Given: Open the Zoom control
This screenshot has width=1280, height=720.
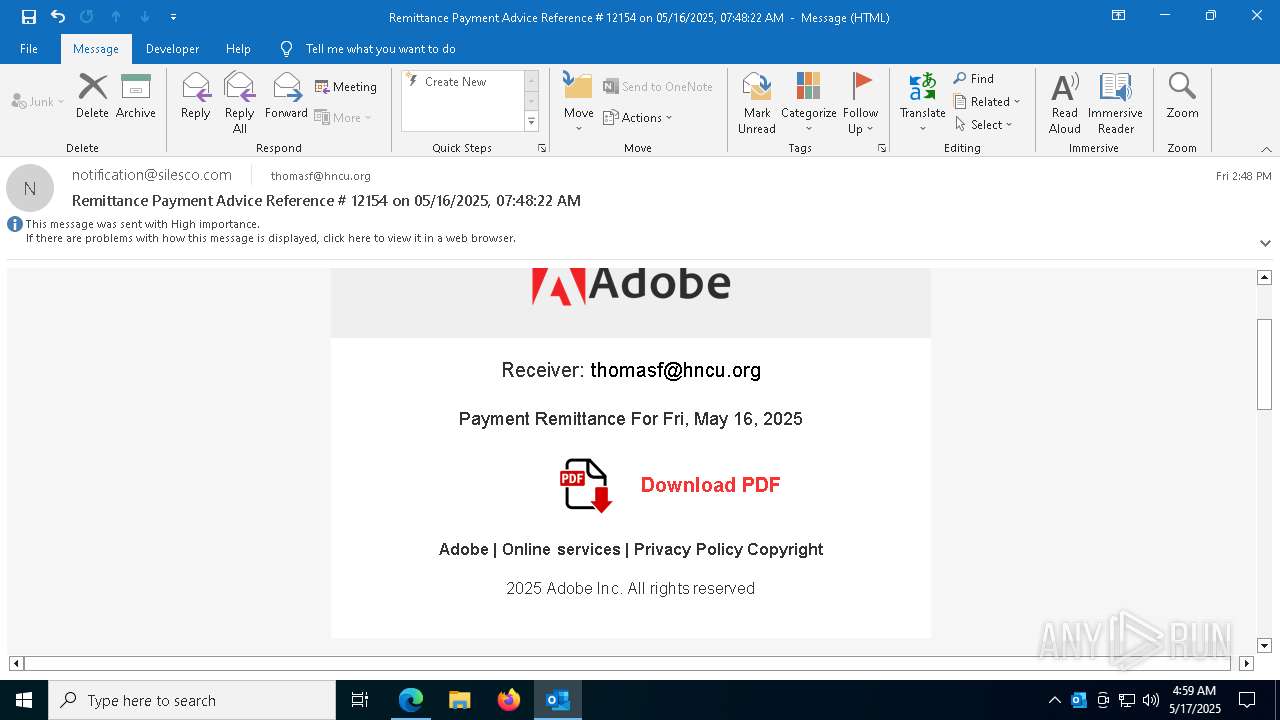Looking at the screenshot, I should coord(1182,96).
